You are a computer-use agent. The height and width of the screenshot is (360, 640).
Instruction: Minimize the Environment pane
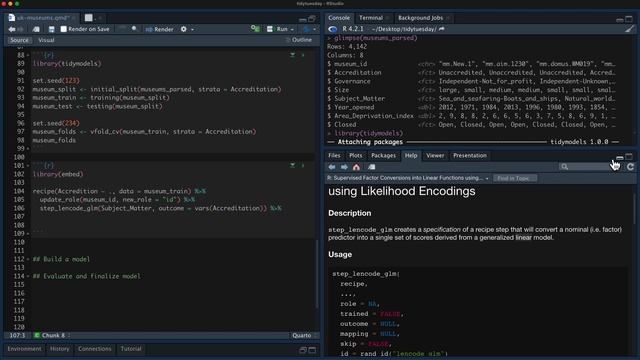pos(303,350)
